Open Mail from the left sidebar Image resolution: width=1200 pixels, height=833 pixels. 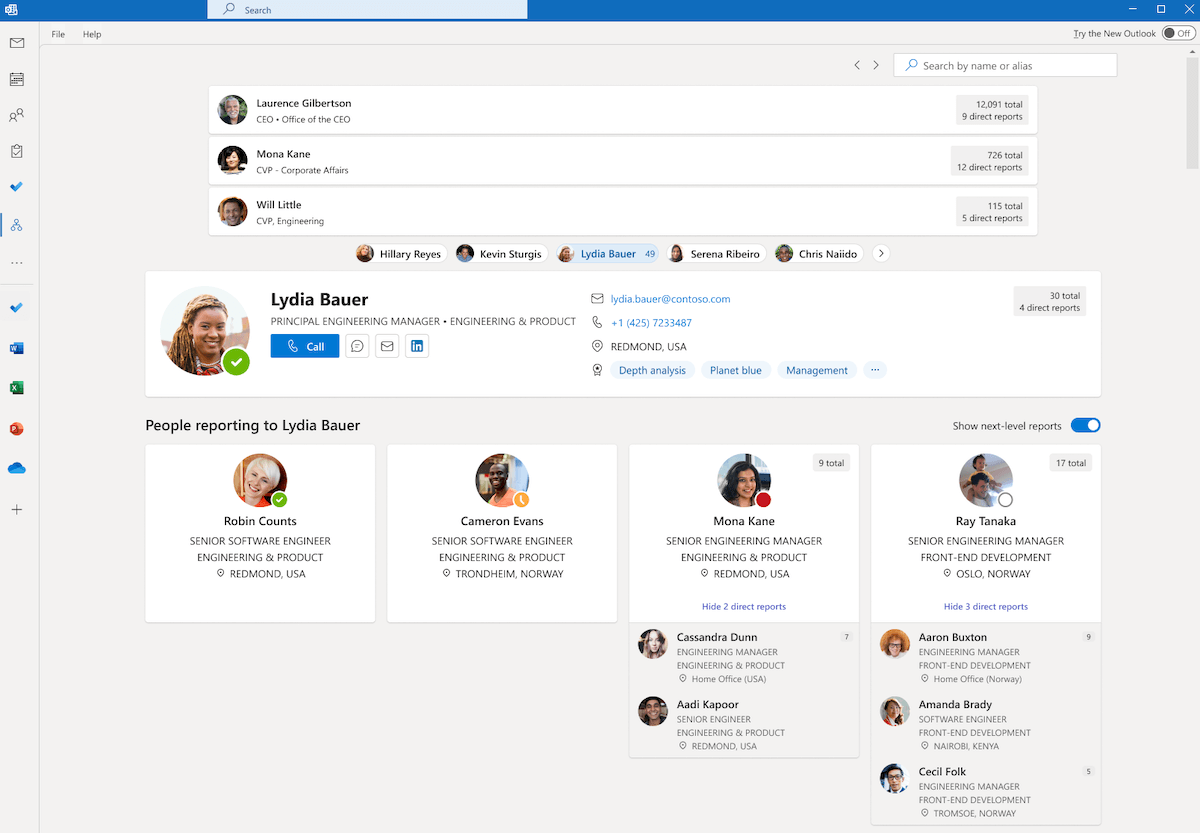pos(16,43)
